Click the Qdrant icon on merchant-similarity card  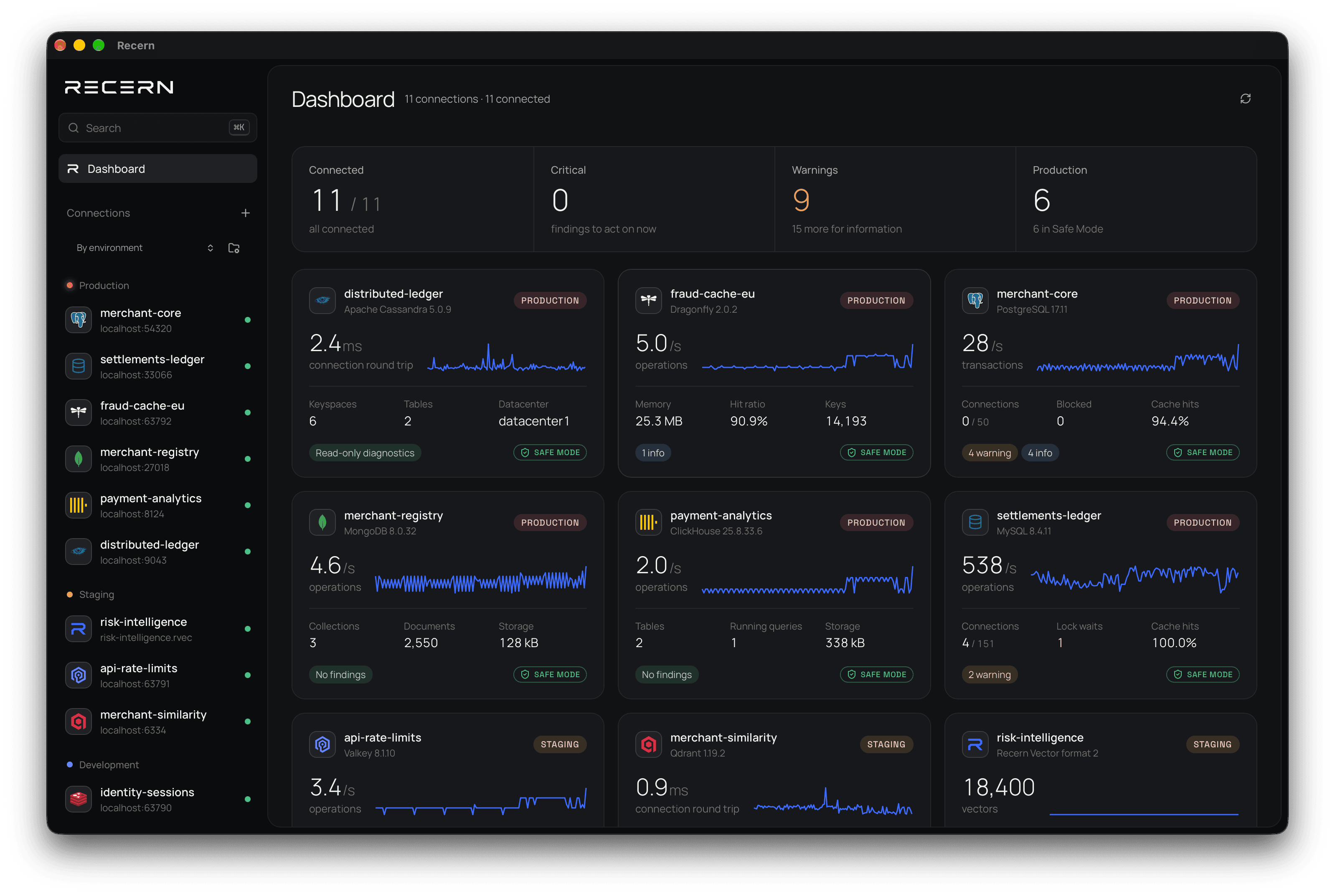[648, 744]
